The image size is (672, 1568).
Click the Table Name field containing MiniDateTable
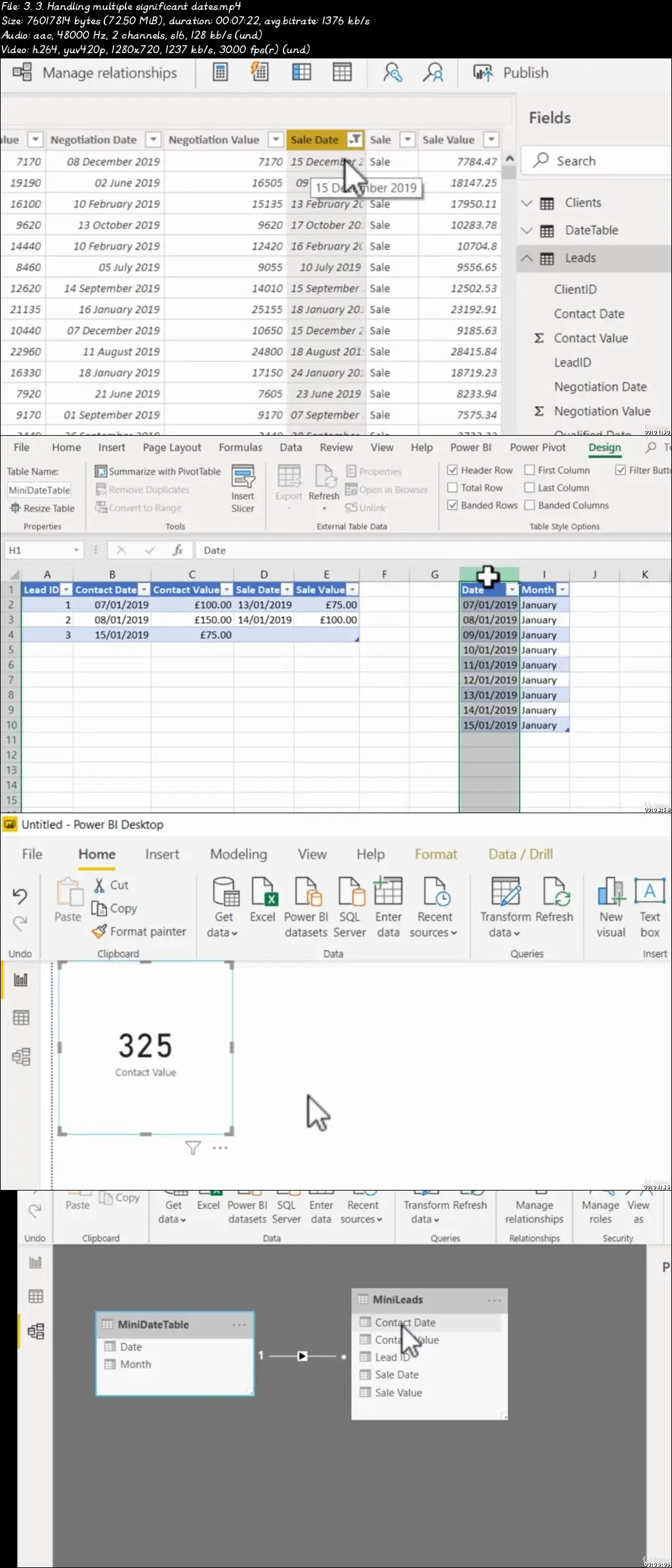[x=39, y=490]
